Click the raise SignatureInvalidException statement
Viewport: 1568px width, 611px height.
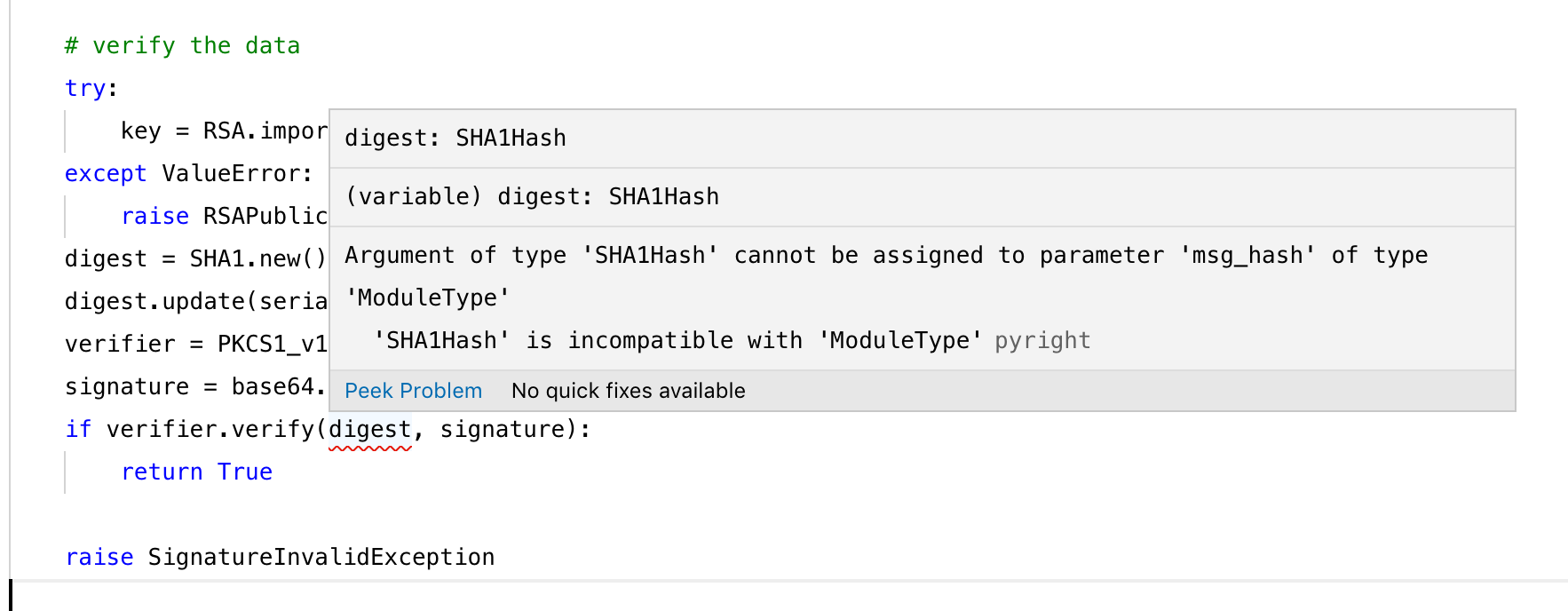[x=279, y=556]
